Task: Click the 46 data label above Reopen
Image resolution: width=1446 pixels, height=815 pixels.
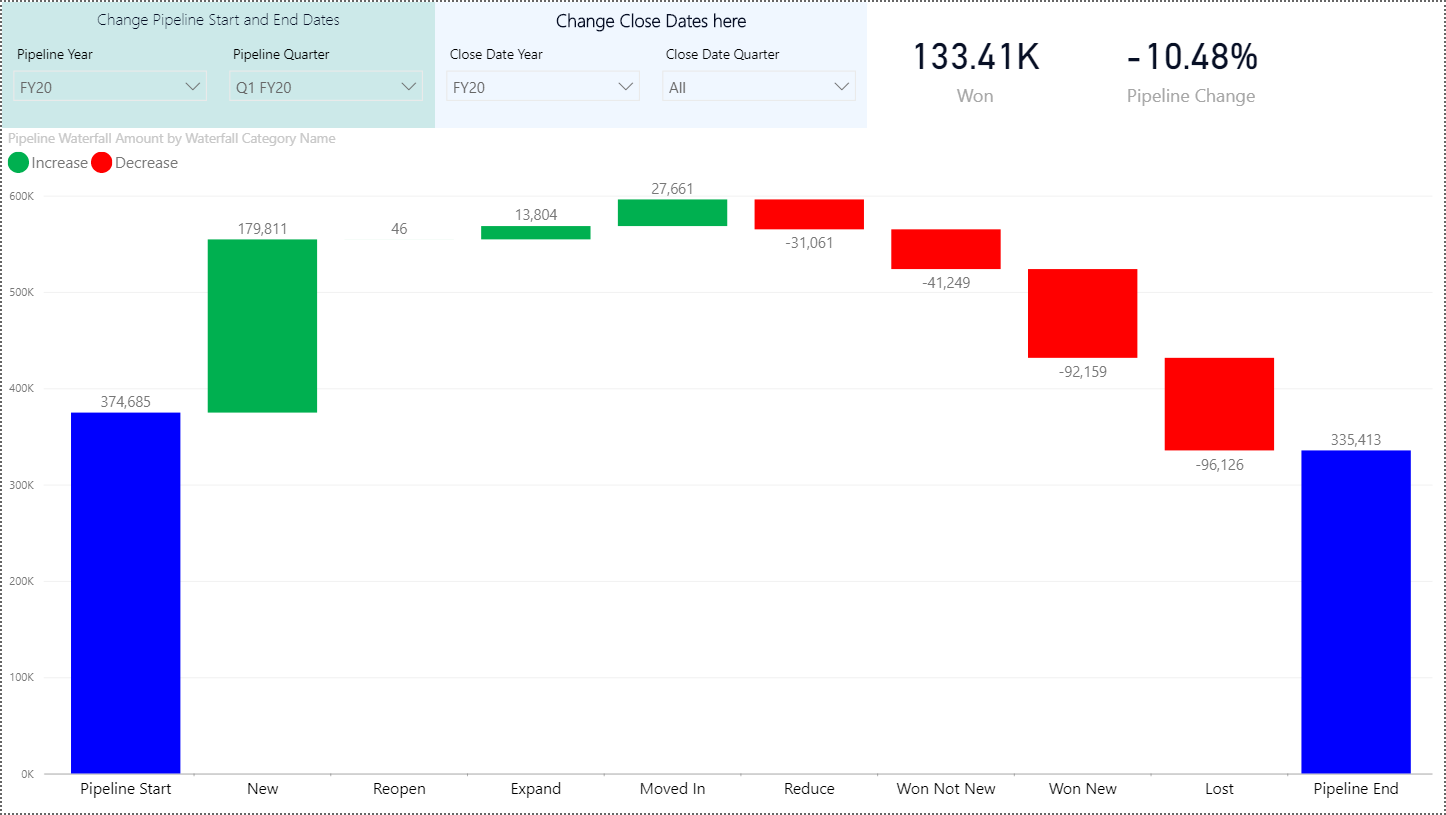Action: pyautogui.click(x=399, y=229)
